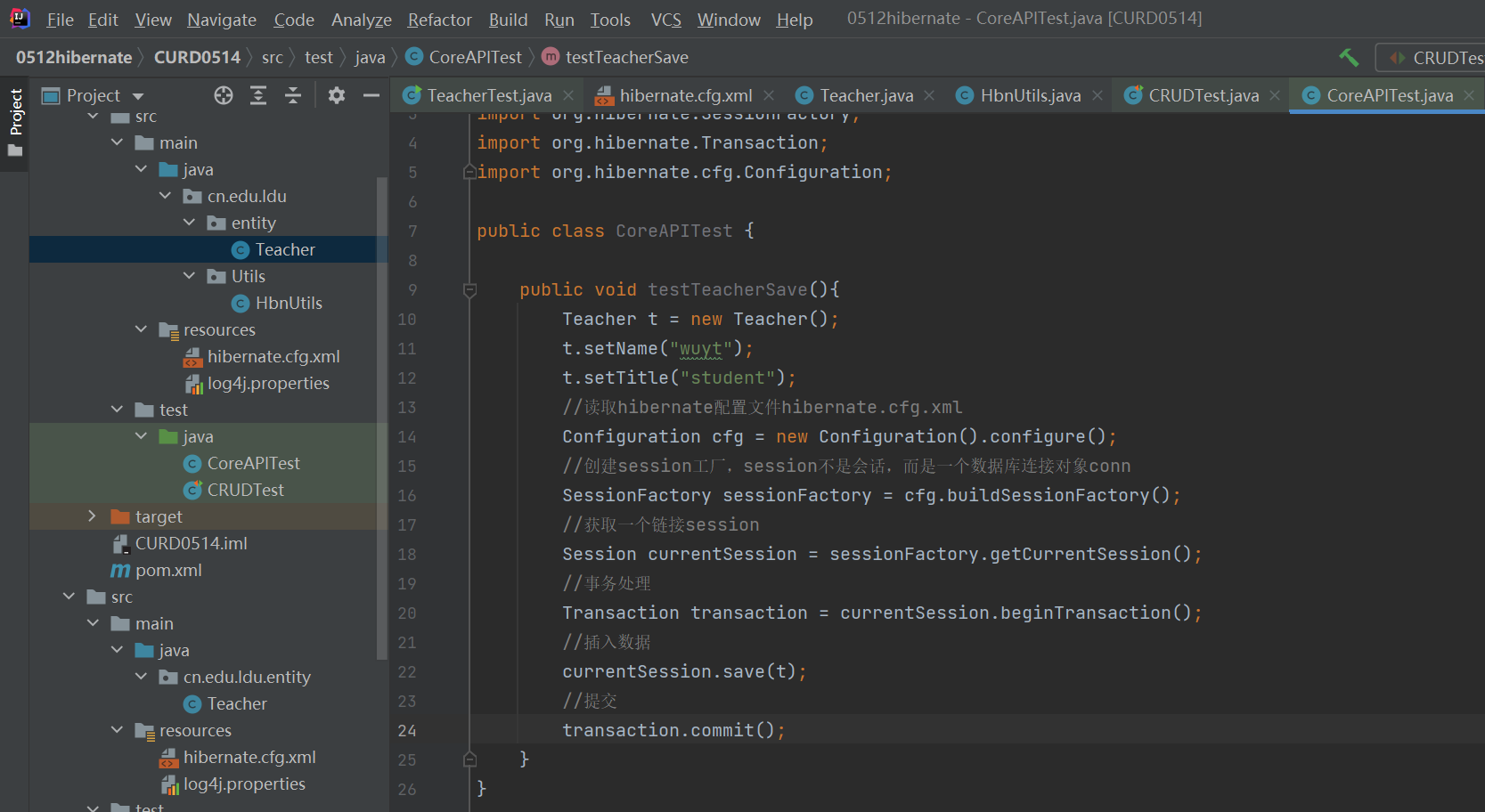
Task: Click the fold end marker on line 25
Action: [469, 759]
